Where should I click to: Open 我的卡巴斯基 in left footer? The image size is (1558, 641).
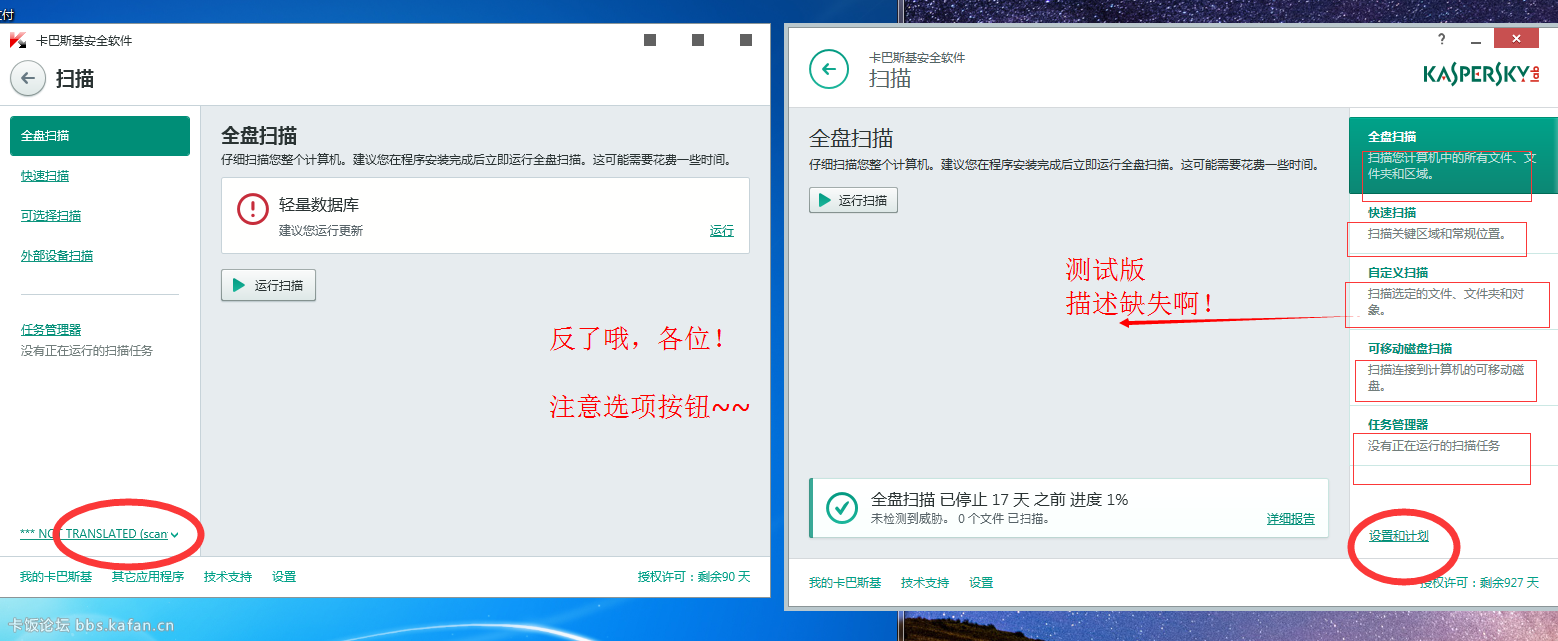(56, 577)
